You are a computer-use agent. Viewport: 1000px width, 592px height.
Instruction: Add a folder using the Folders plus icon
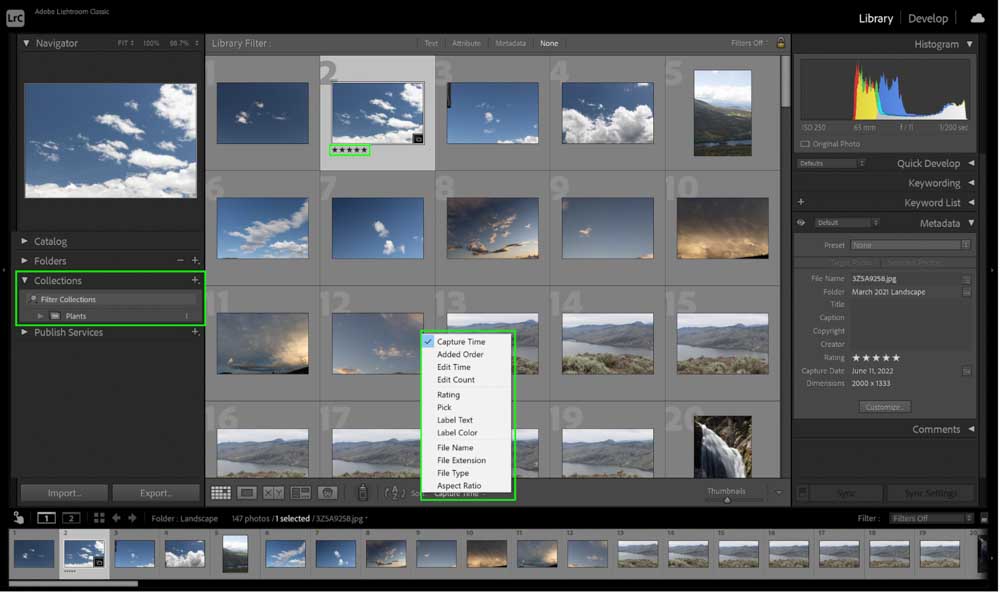pos(195,260)
